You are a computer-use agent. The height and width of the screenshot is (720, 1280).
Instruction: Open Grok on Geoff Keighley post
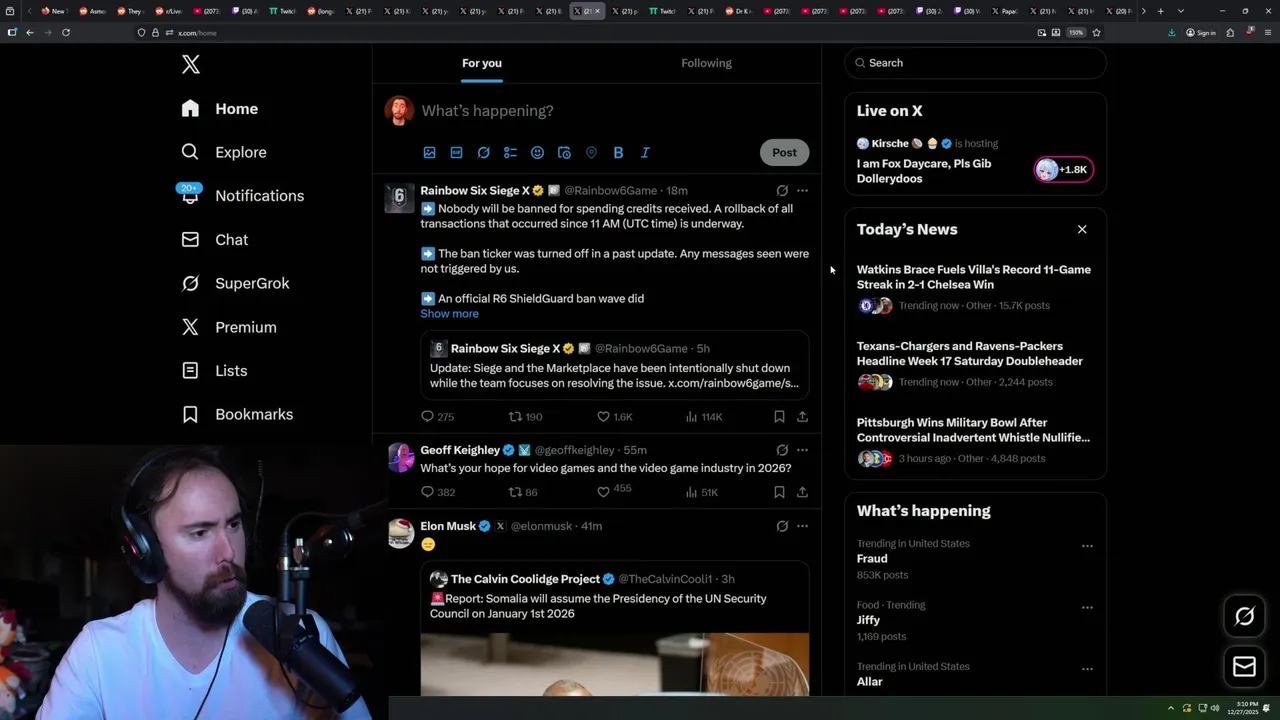pyautogui.click(x=782, y=450)
